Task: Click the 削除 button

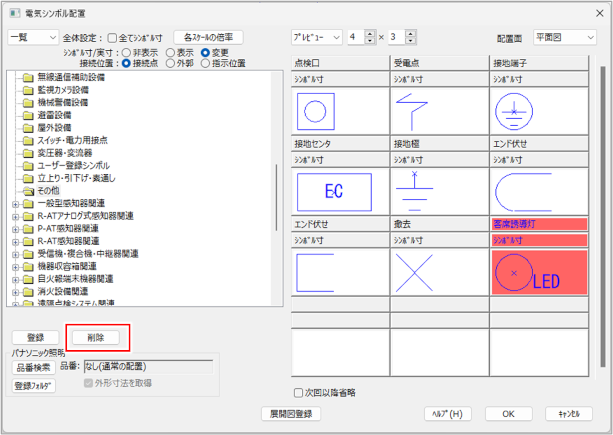Action: click(x=97, y=337)
